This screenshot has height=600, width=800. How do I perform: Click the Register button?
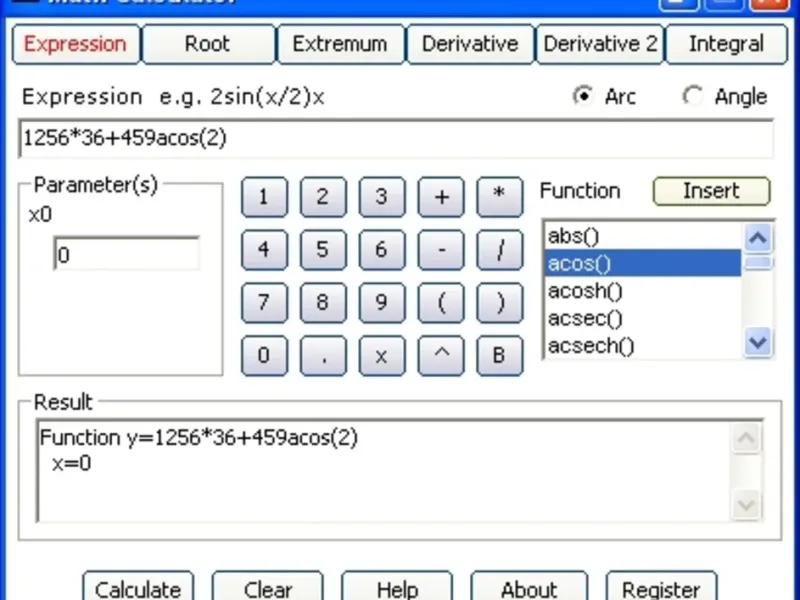(662, 586)
